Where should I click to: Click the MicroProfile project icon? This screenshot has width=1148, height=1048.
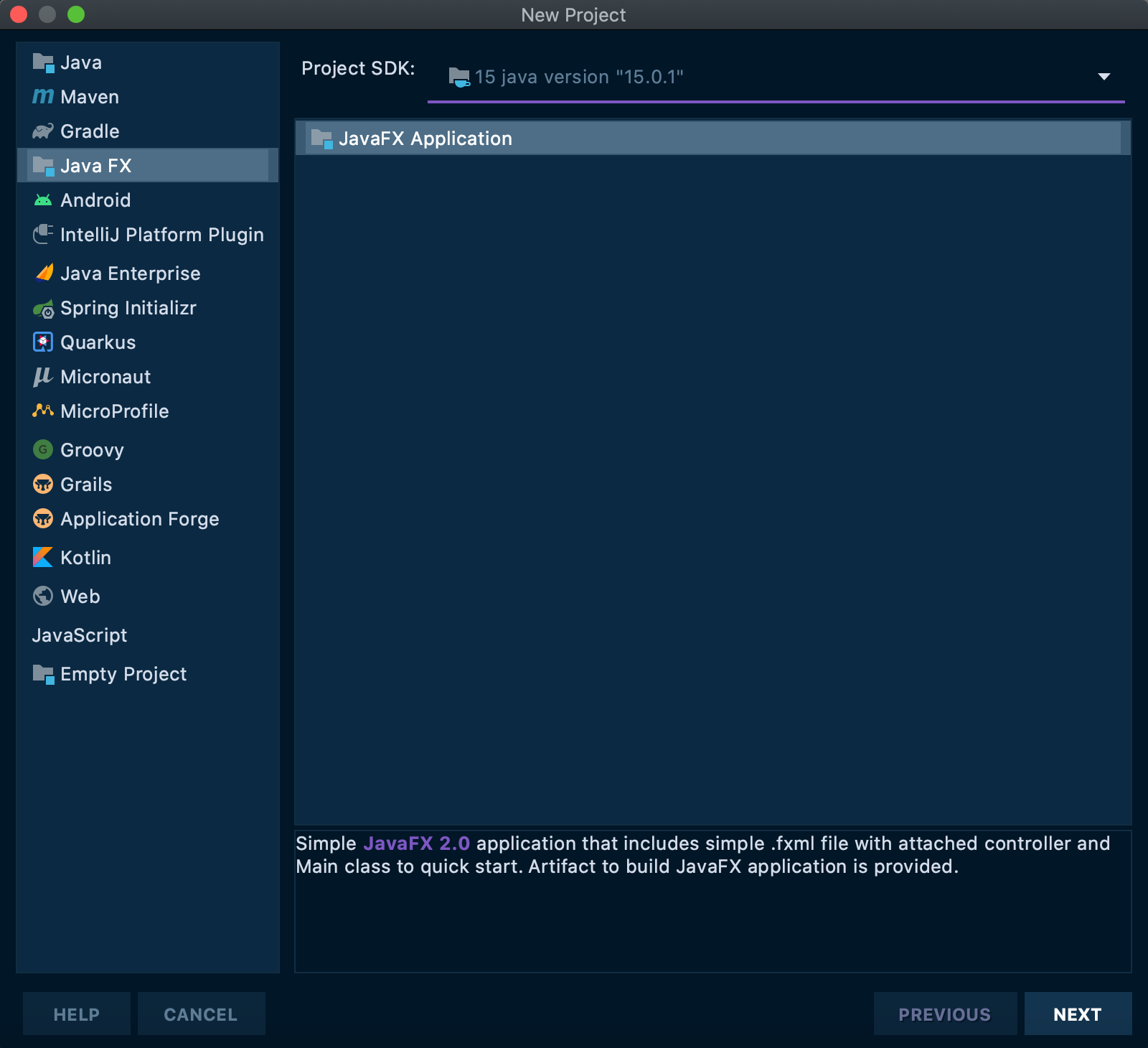point(43,411)
